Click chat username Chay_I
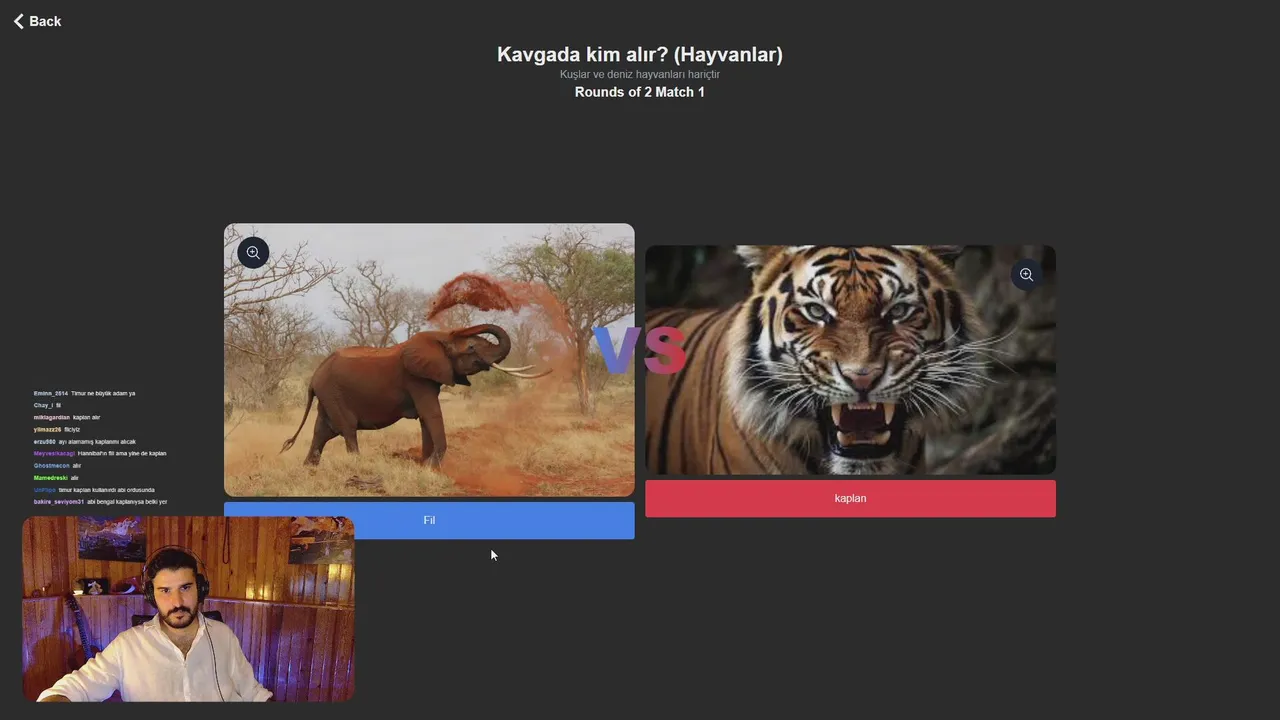 (43, 405)
